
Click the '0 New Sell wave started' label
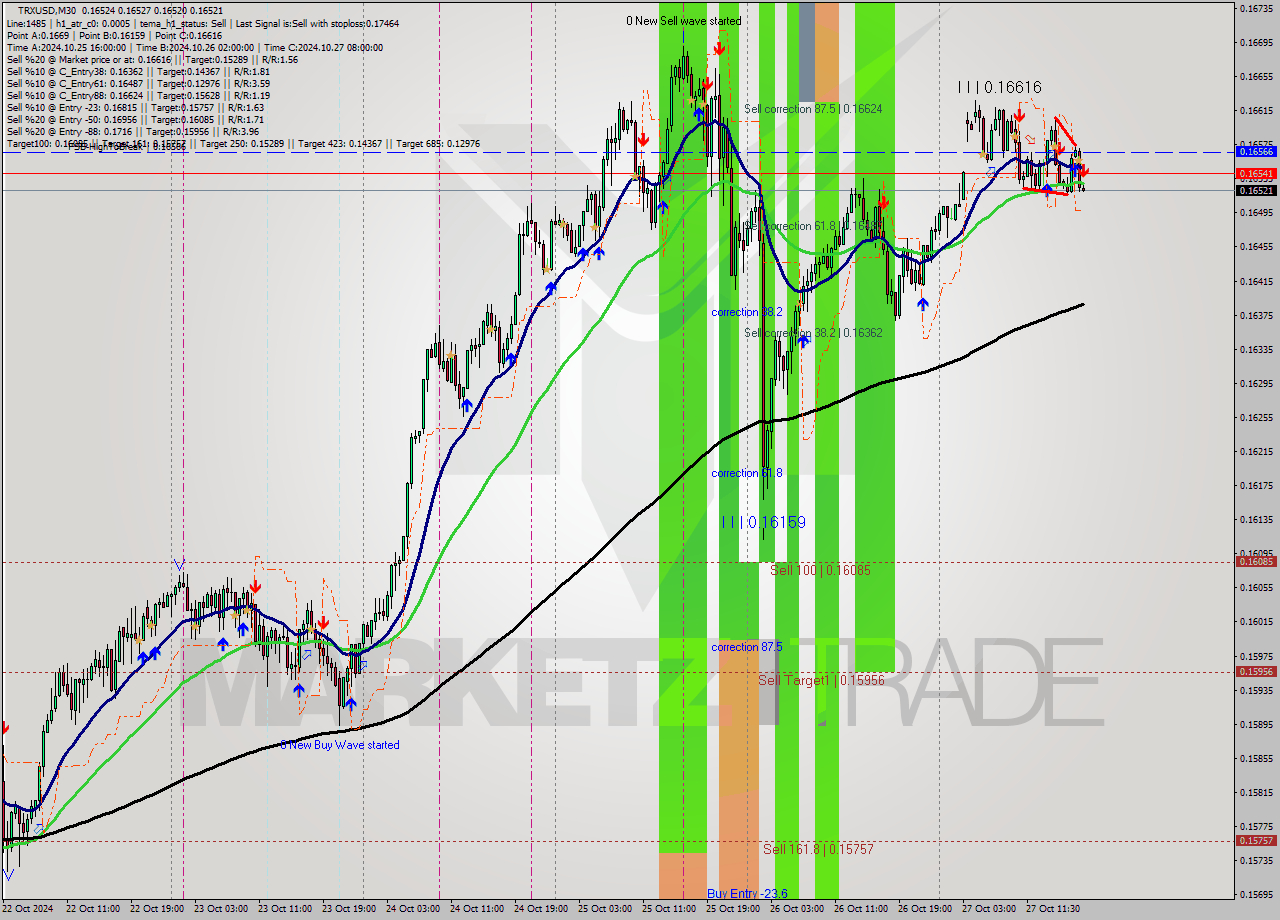click(x=684, y=21)
